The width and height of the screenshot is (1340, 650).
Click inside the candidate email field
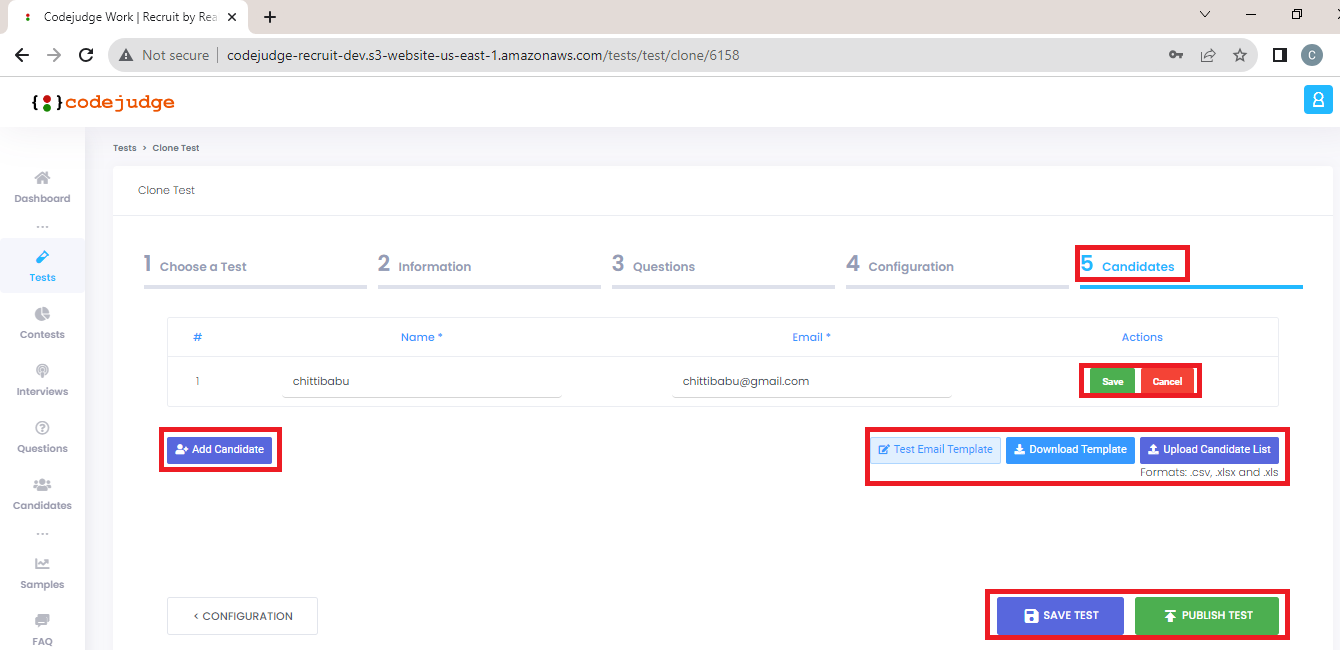810,381
